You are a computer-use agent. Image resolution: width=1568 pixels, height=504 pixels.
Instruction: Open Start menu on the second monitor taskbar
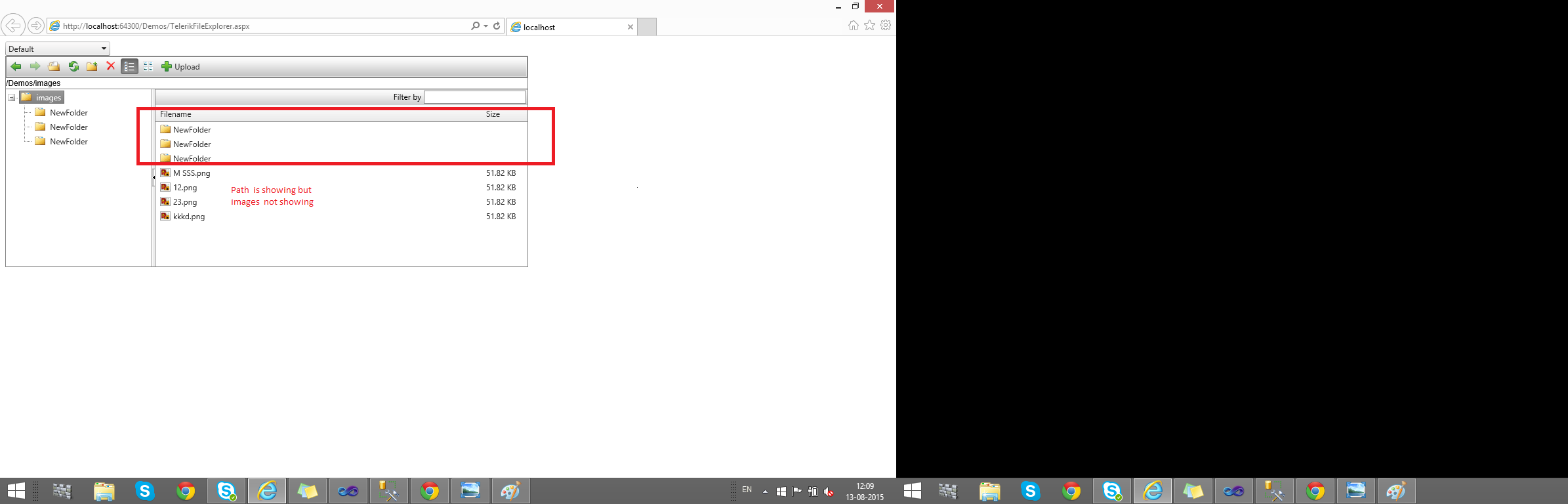(x=913, y=490)
